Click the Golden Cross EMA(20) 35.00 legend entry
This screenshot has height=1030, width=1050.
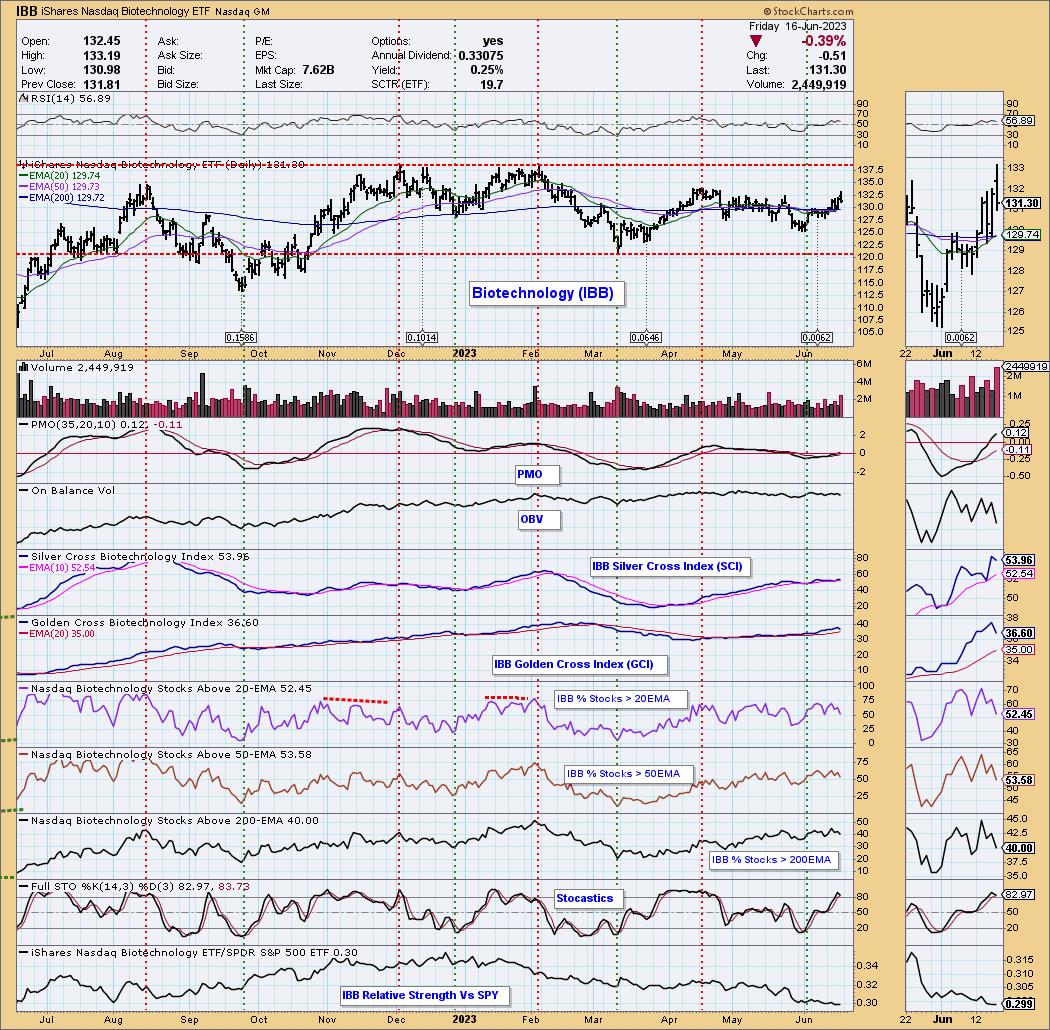(x=62, y=634)
